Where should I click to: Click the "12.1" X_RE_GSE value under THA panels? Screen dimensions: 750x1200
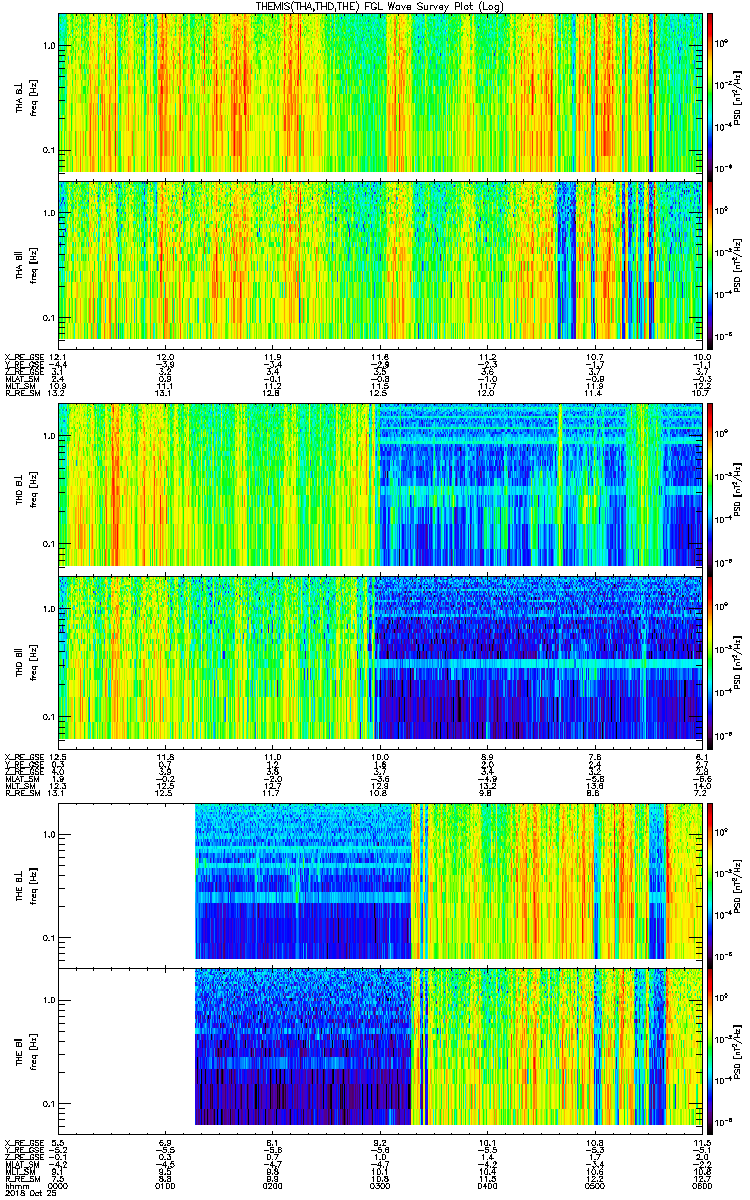[59, 356]
